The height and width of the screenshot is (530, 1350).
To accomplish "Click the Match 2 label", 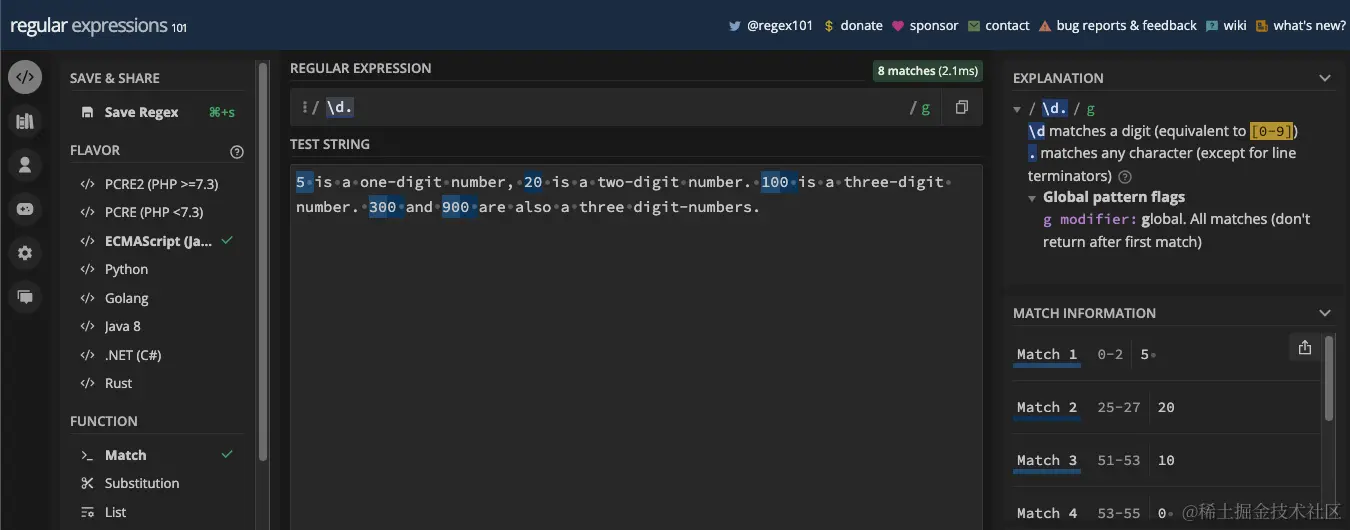I will click(x=1047, y=407).
